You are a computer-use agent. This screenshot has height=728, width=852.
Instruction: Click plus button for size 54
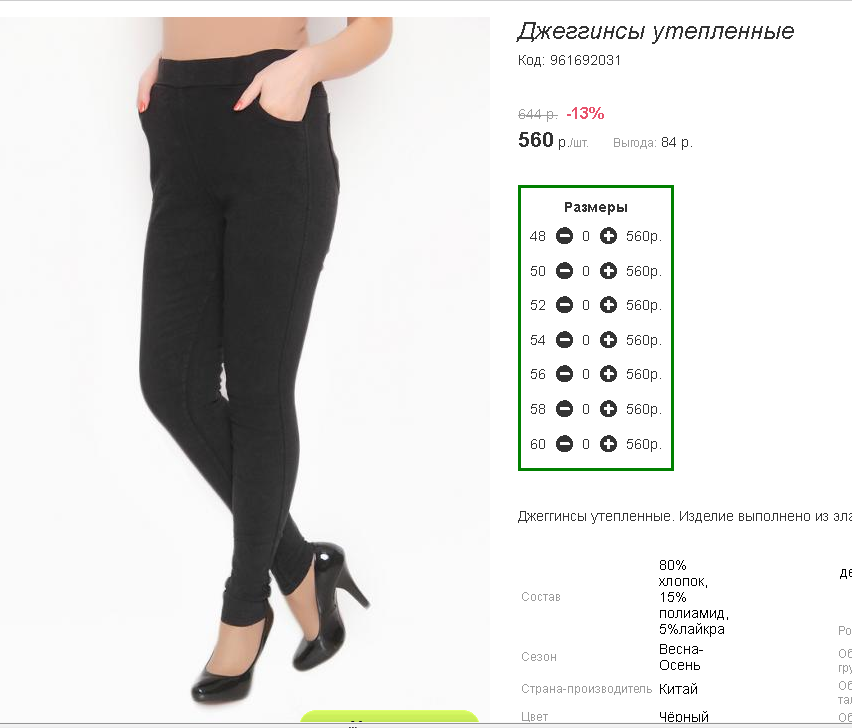(608, 340)
